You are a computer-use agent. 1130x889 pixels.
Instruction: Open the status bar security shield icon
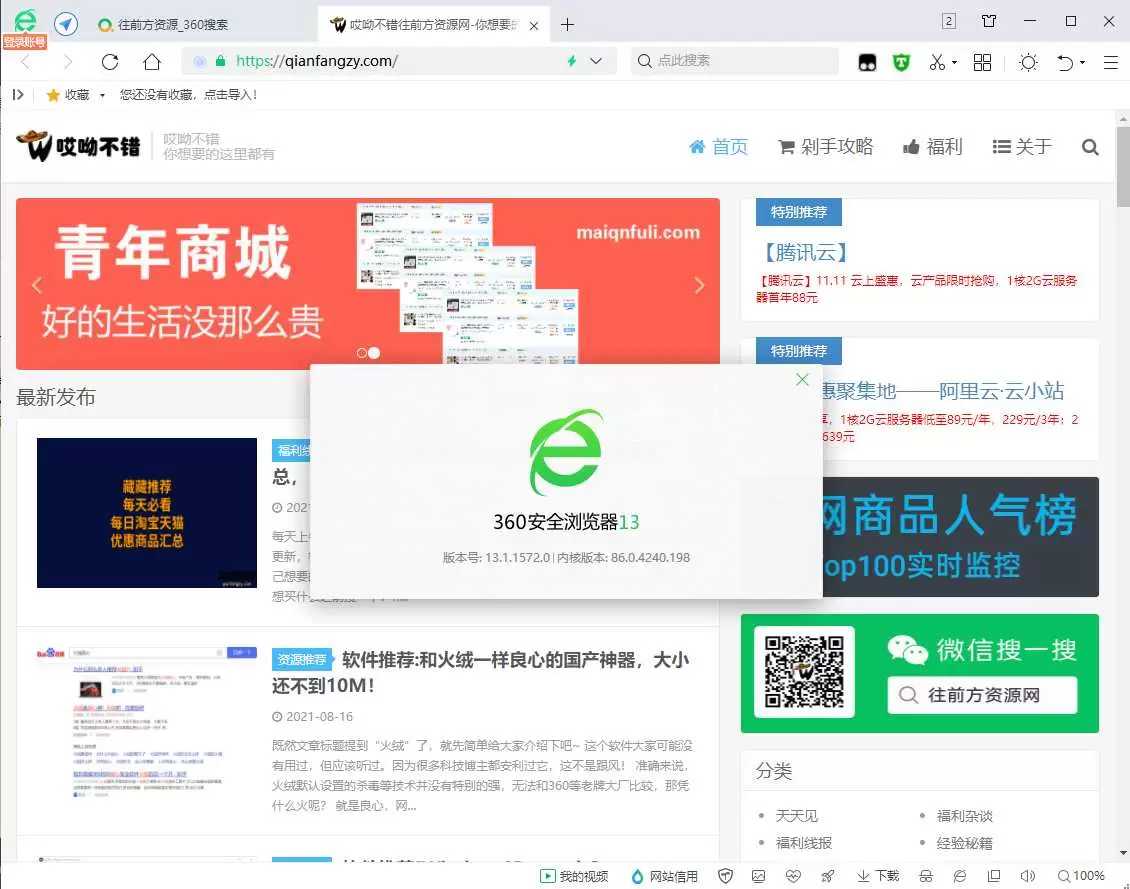point(726,876)
